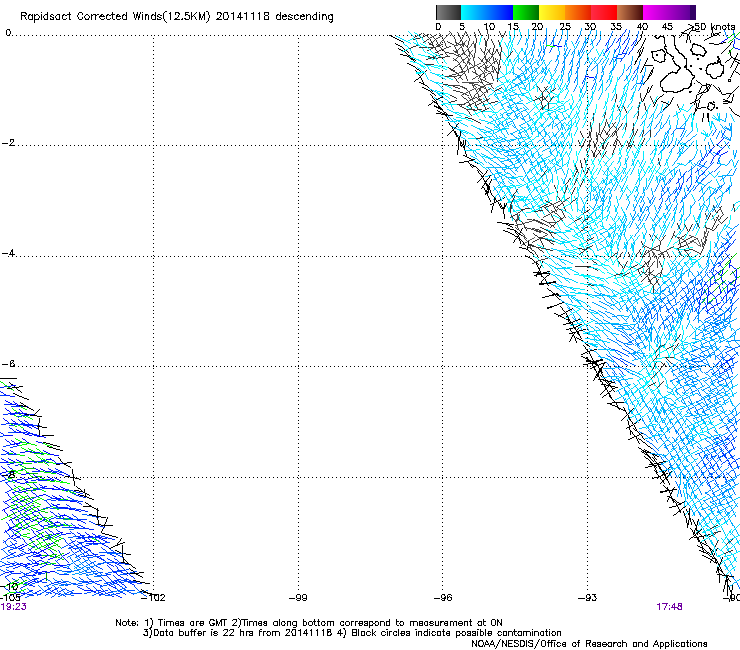The image size is (740, 650).
Task: Click the latitude label '-2'
Action: 8,143
